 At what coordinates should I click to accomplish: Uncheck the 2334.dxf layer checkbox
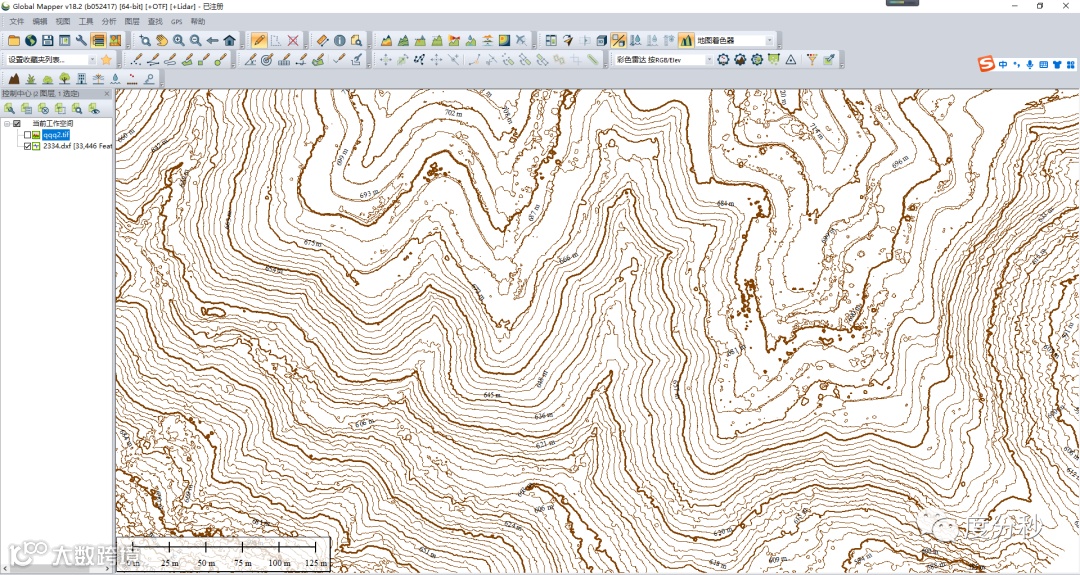point(27,146)
